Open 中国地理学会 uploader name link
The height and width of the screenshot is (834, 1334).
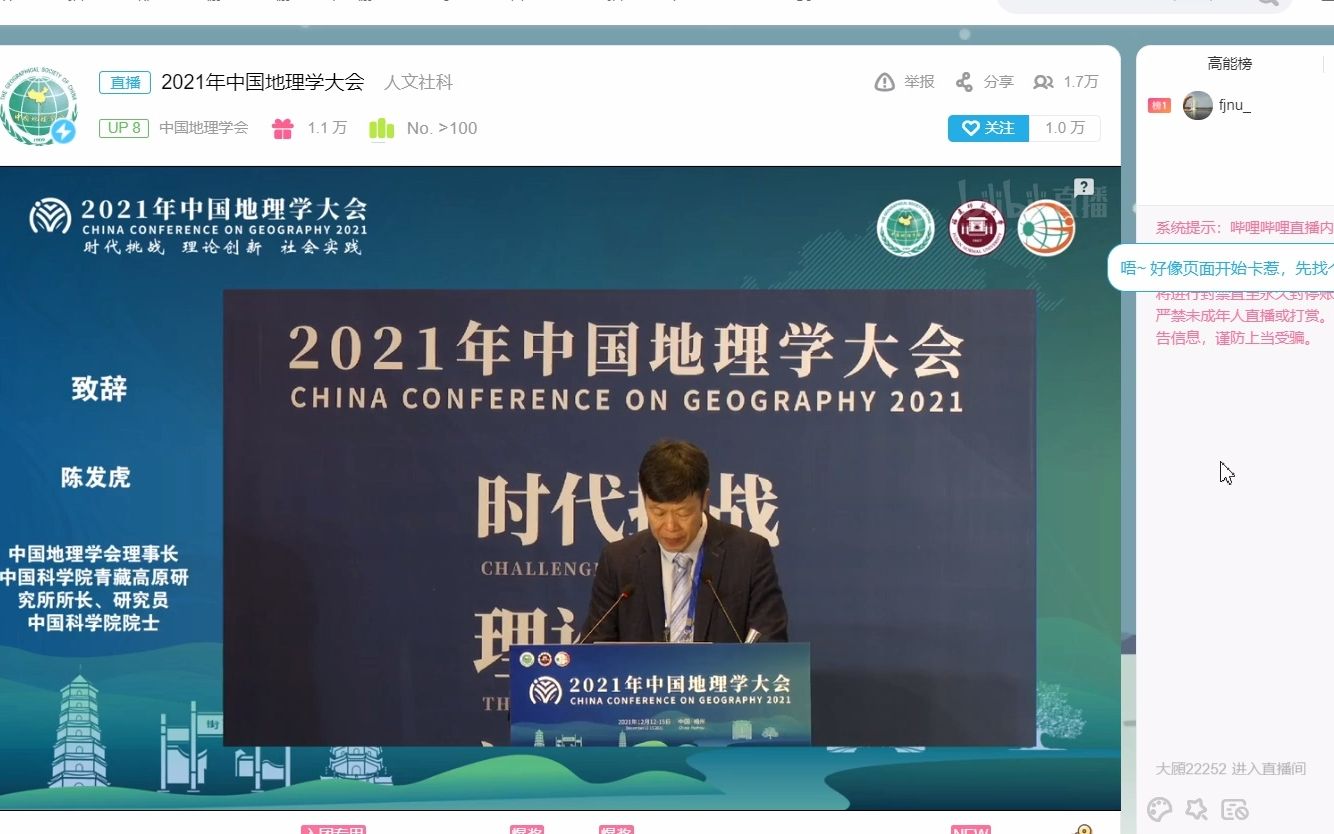click(x=204, y=128)
